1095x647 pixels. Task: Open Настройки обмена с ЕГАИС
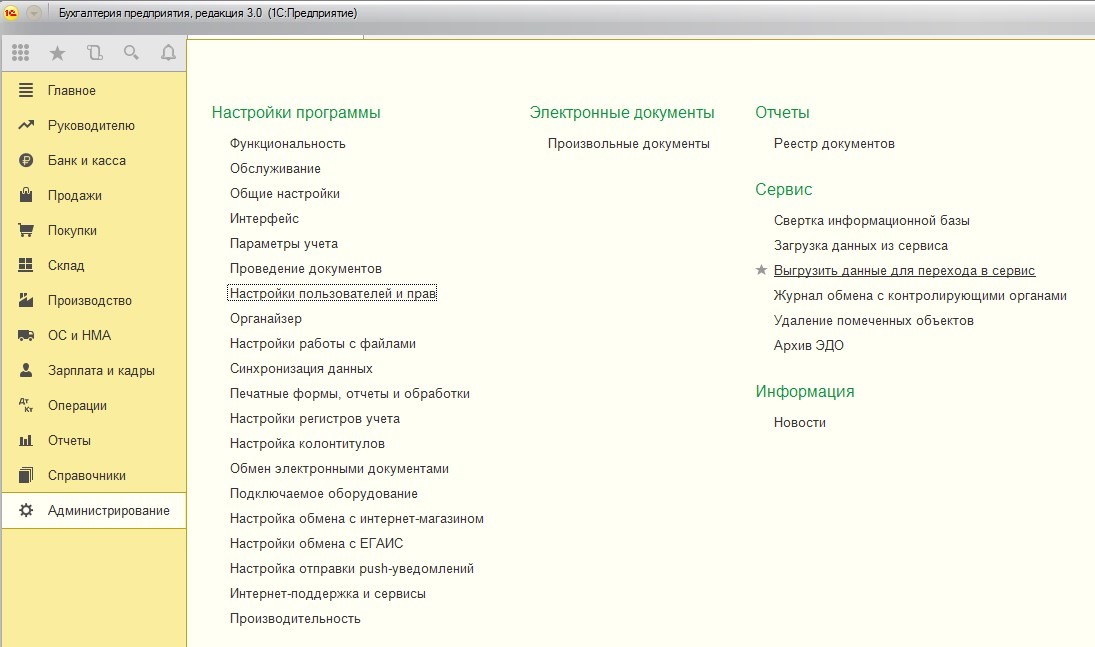point(316,544)
